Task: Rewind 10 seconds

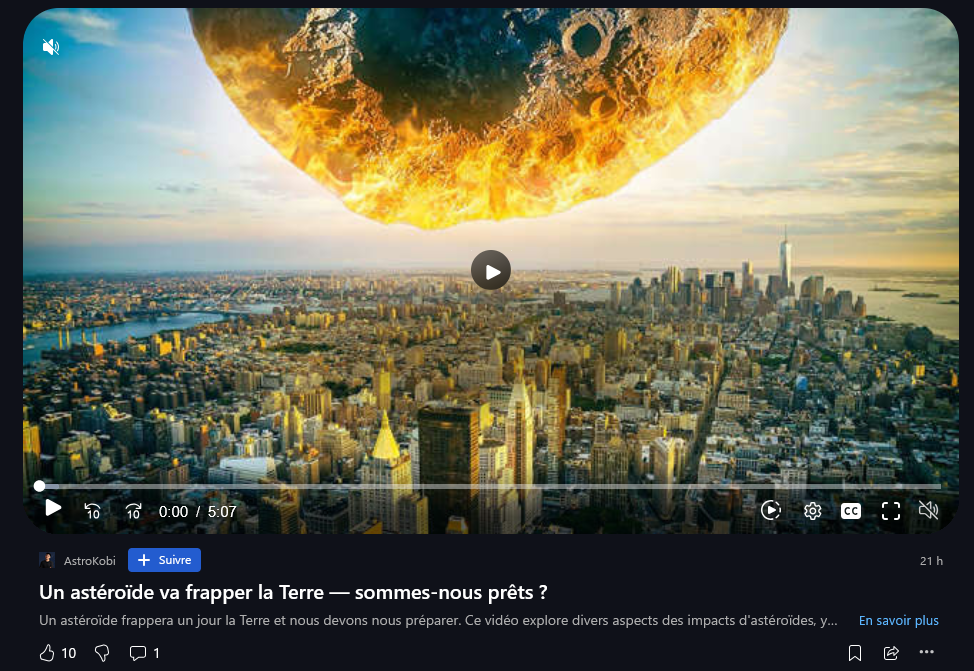Action: (93, 511)
